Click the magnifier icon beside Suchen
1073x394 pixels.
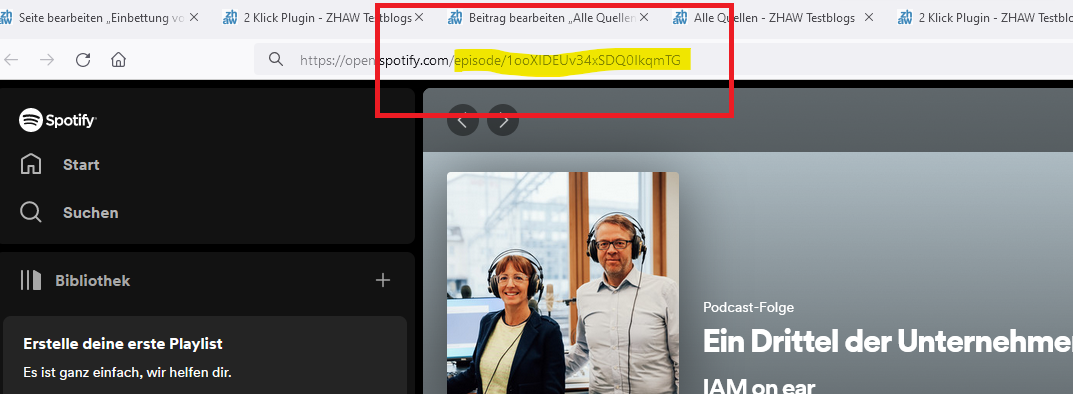click(31, 212)
